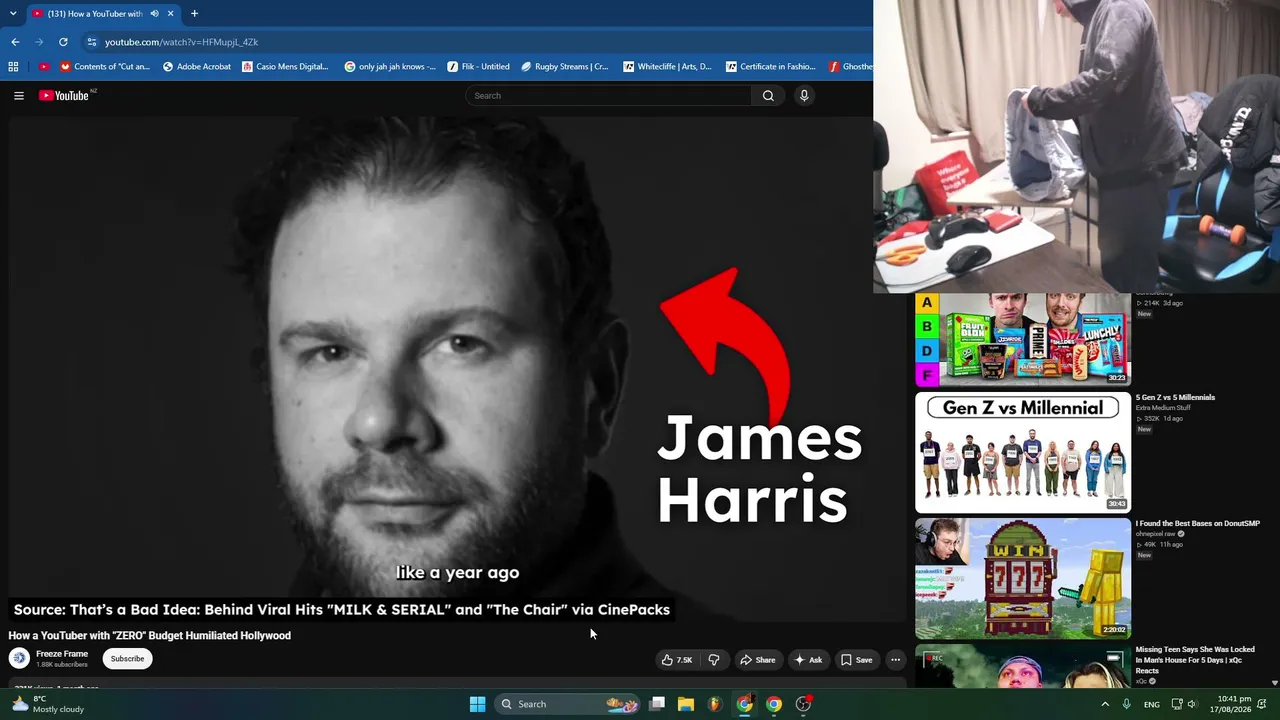Open the YouTube bookmark icon in bookmarks bar
1280x720 pixels.
pos(43,67)
